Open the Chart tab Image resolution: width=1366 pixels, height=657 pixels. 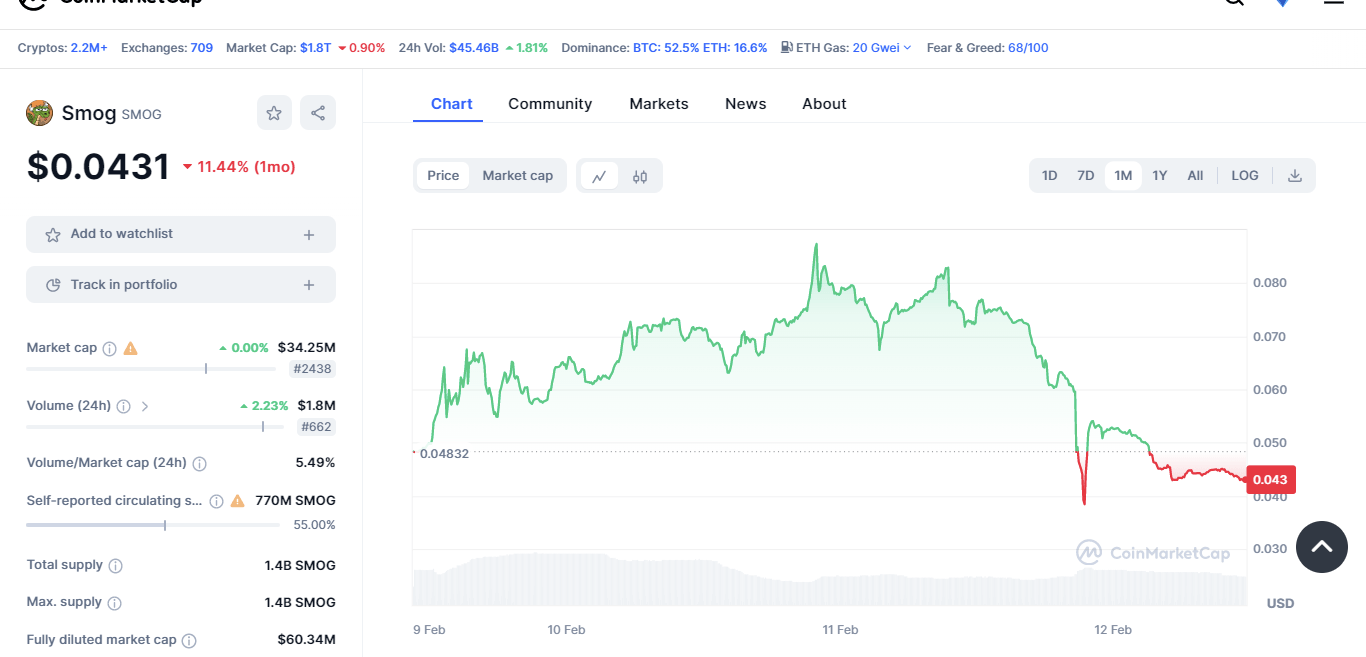[x=452, y=104]
